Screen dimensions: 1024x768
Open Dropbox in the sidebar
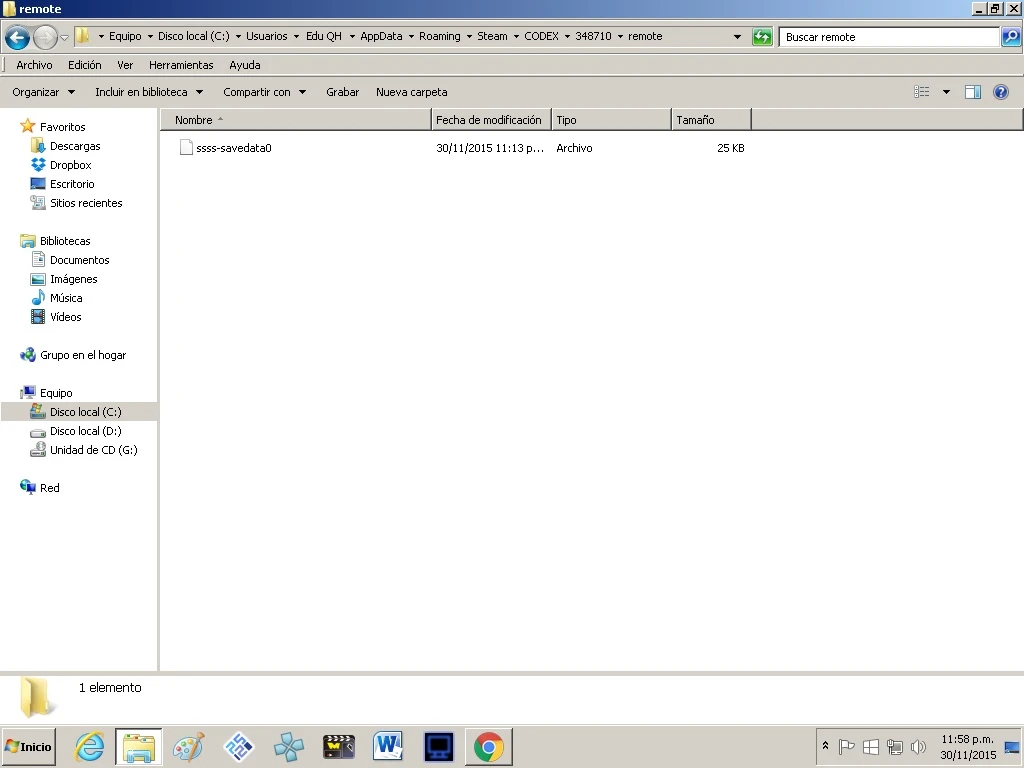pos(71,165)
